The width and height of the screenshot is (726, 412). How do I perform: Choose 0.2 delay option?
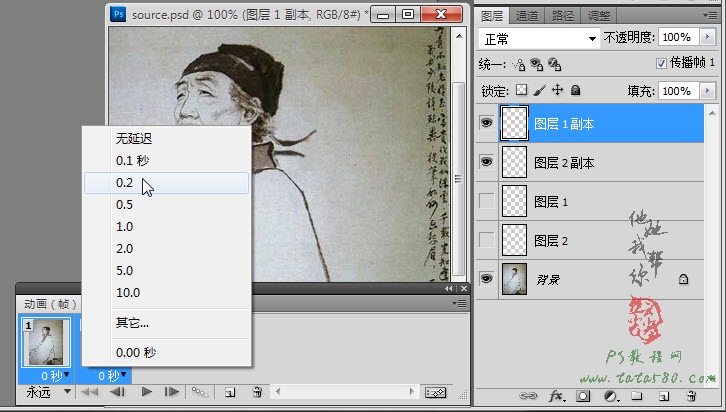[x=167, y=183]
